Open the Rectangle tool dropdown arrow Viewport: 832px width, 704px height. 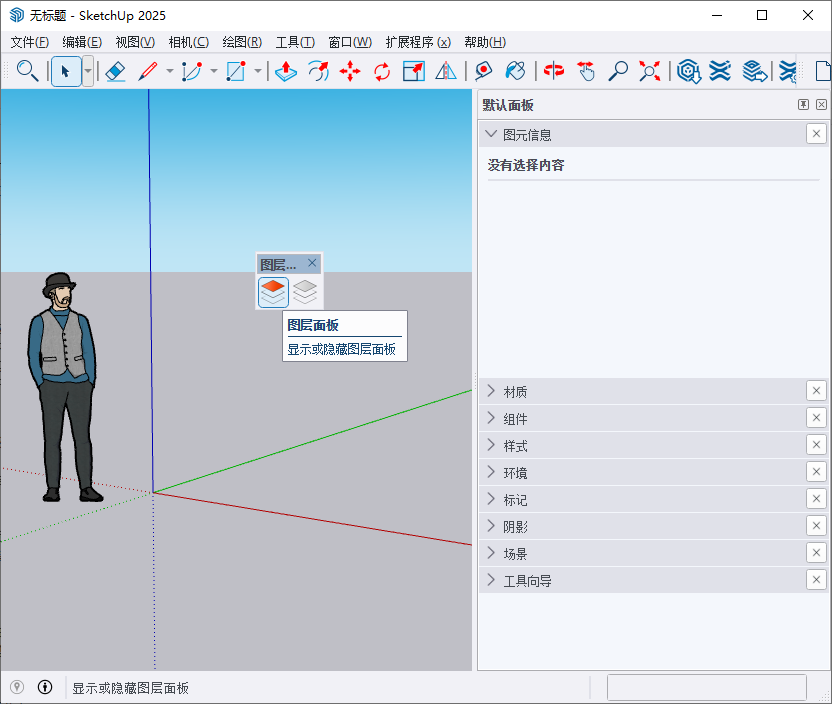coord(257,71)
